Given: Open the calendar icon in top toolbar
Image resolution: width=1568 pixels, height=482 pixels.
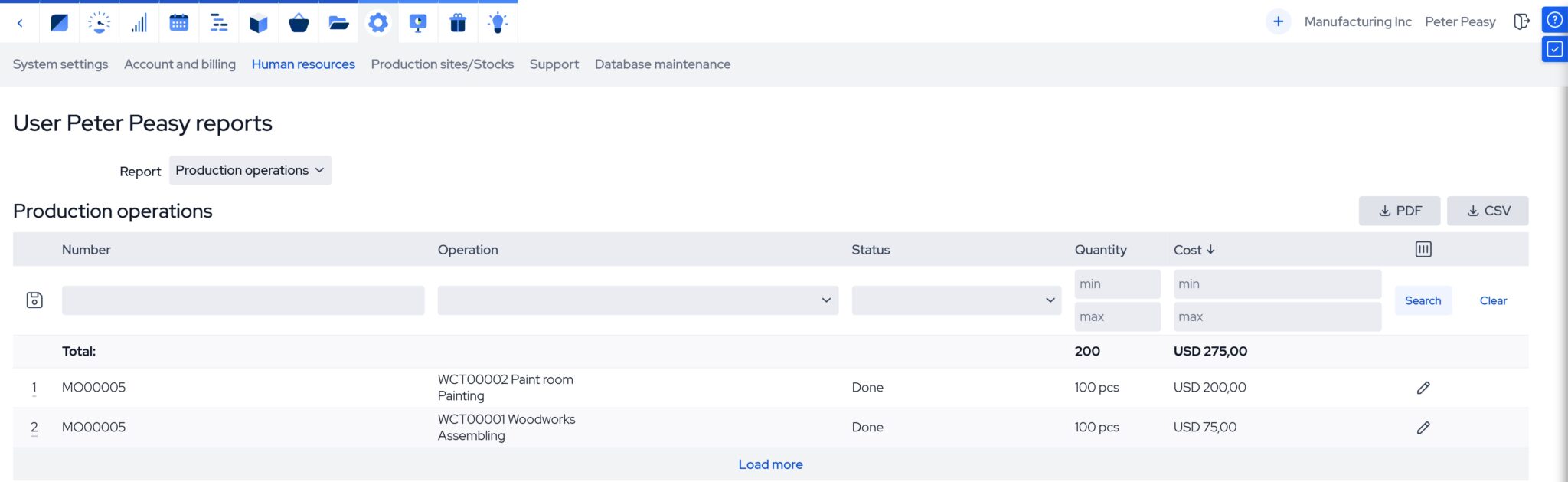Looking at the screenshot, I should [x=178, y=23].
